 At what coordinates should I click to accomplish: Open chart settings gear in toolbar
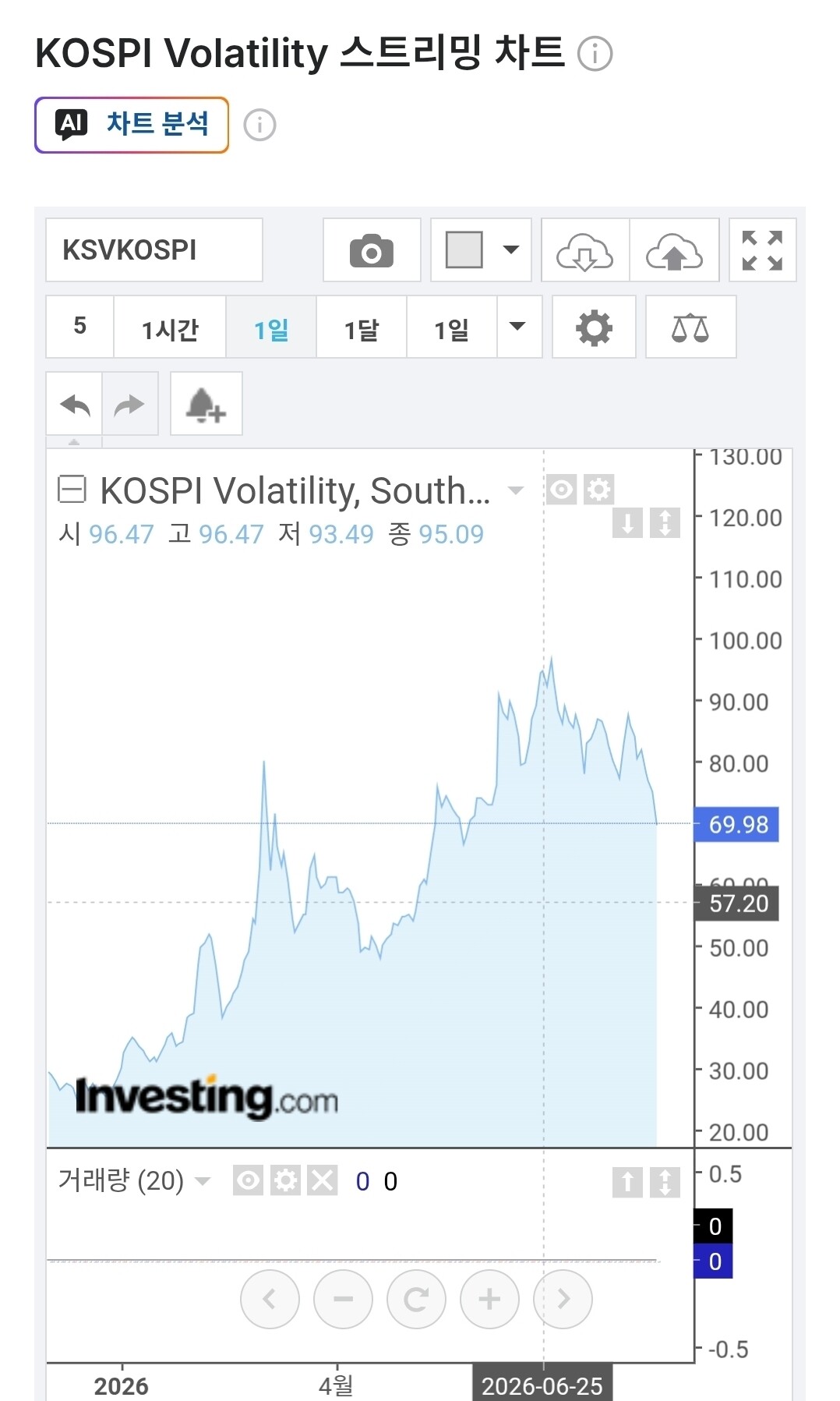(x=594, y=327)
